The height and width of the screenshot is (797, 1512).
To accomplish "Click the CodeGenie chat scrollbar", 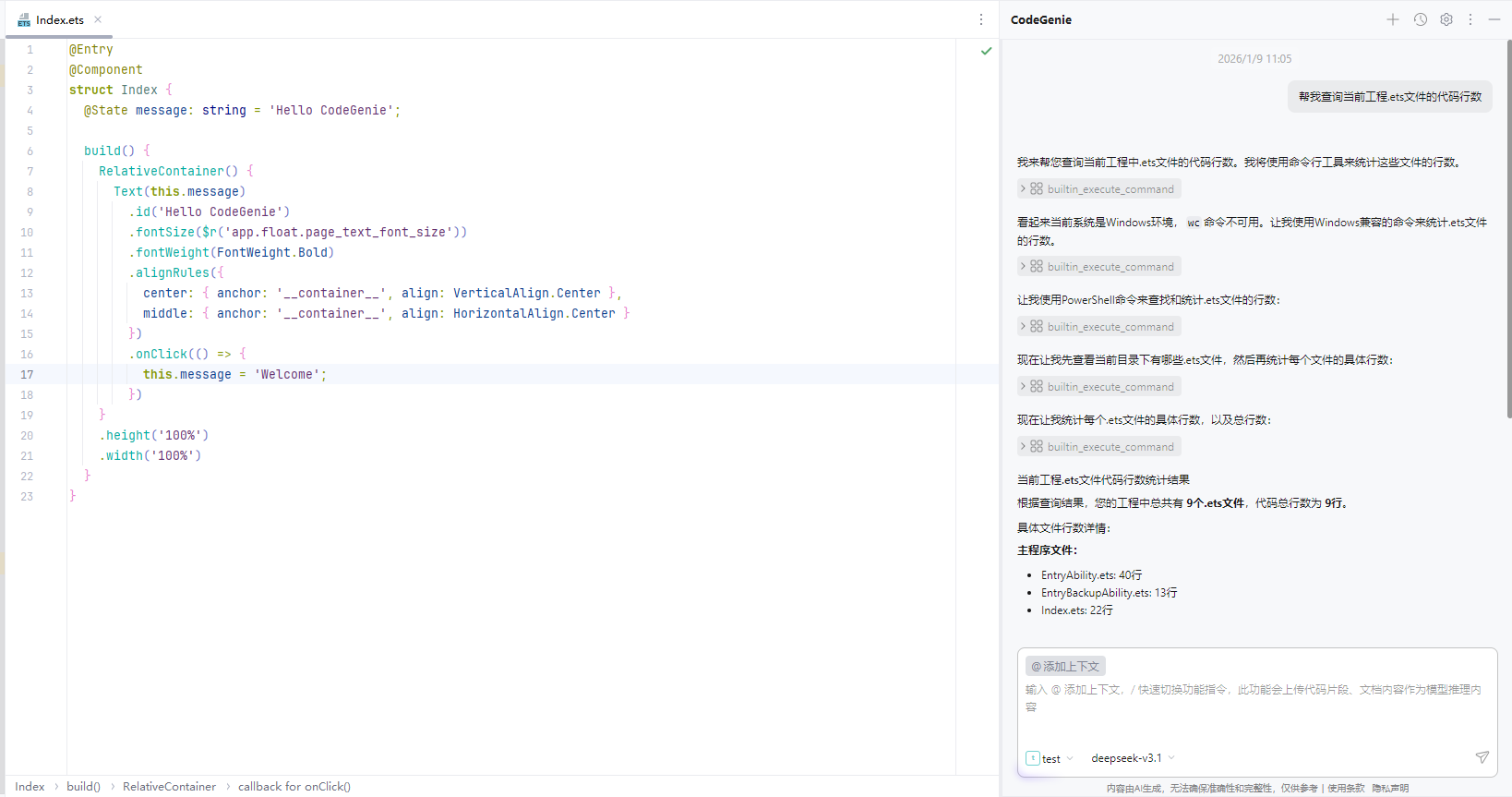I will [1508, 231].
